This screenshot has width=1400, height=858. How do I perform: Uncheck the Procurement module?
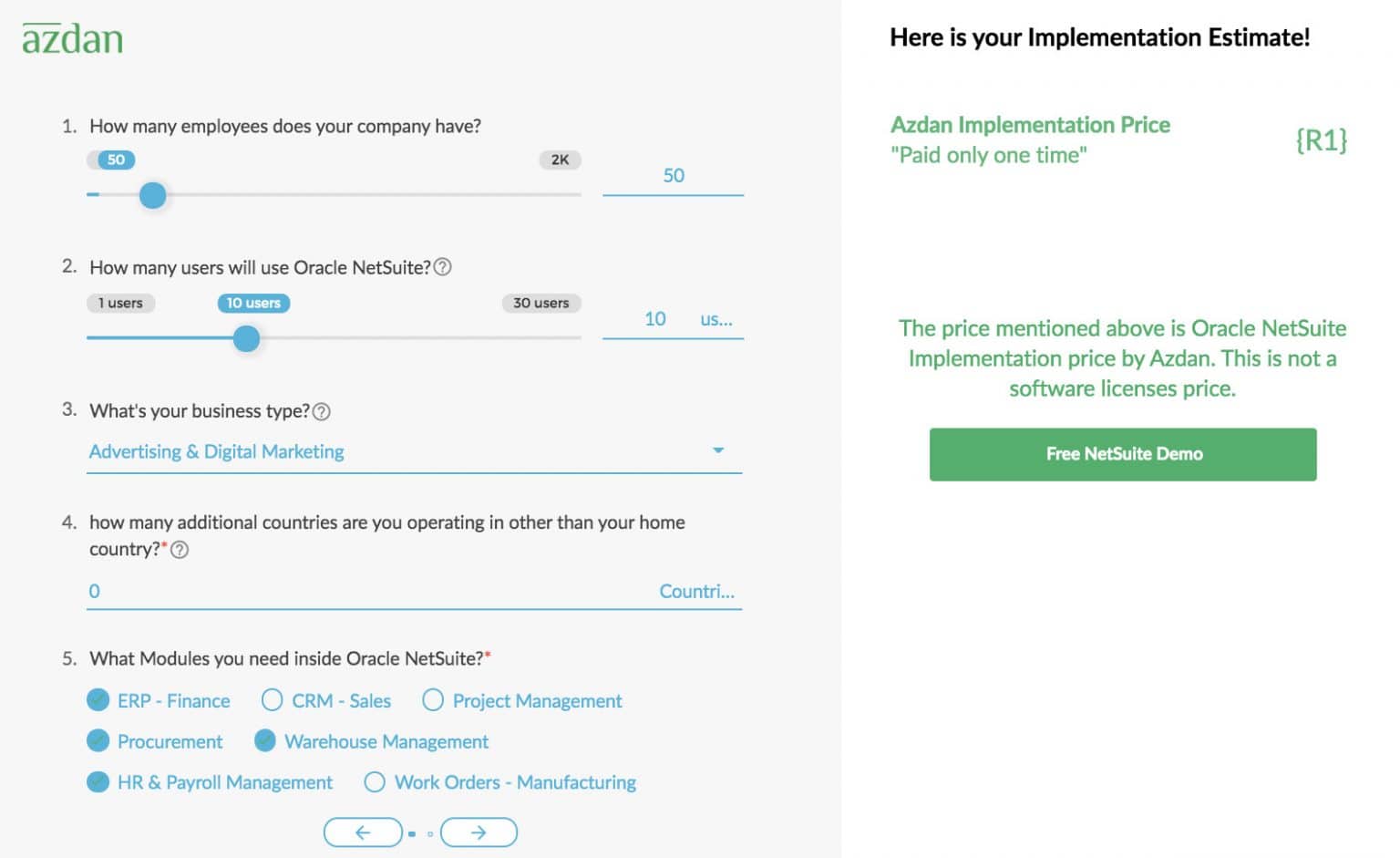98,741
